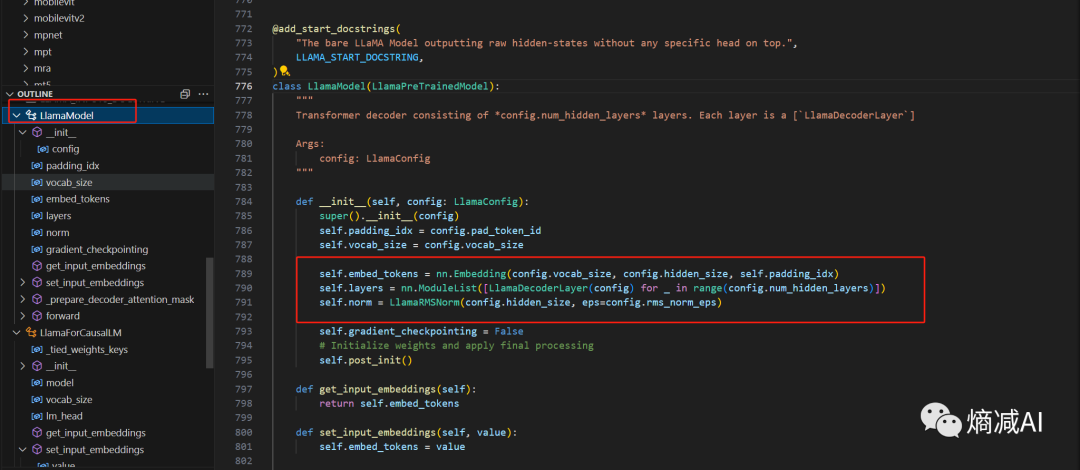Click the class icon beside LlamaModel
The image size is (1080, 470).
pos(31,116)
